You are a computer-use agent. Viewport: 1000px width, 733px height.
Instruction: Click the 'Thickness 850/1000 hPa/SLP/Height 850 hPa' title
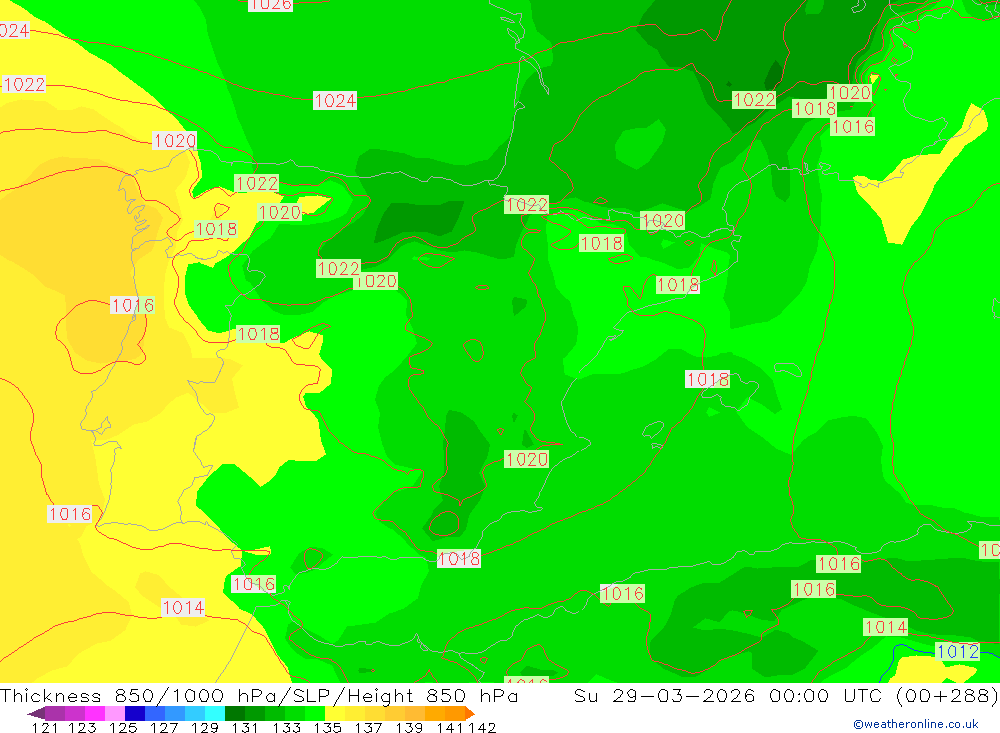click(x=259, y=695)
